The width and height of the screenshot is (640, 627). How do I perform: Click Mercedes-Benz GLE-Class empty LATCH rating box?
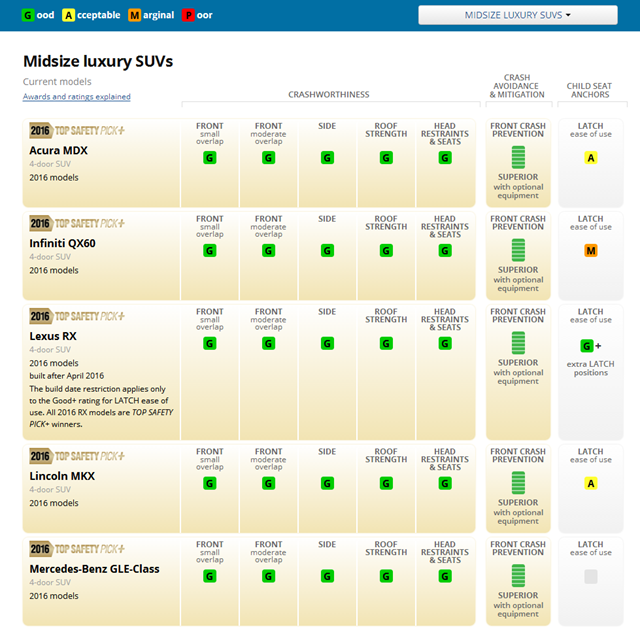590,577
